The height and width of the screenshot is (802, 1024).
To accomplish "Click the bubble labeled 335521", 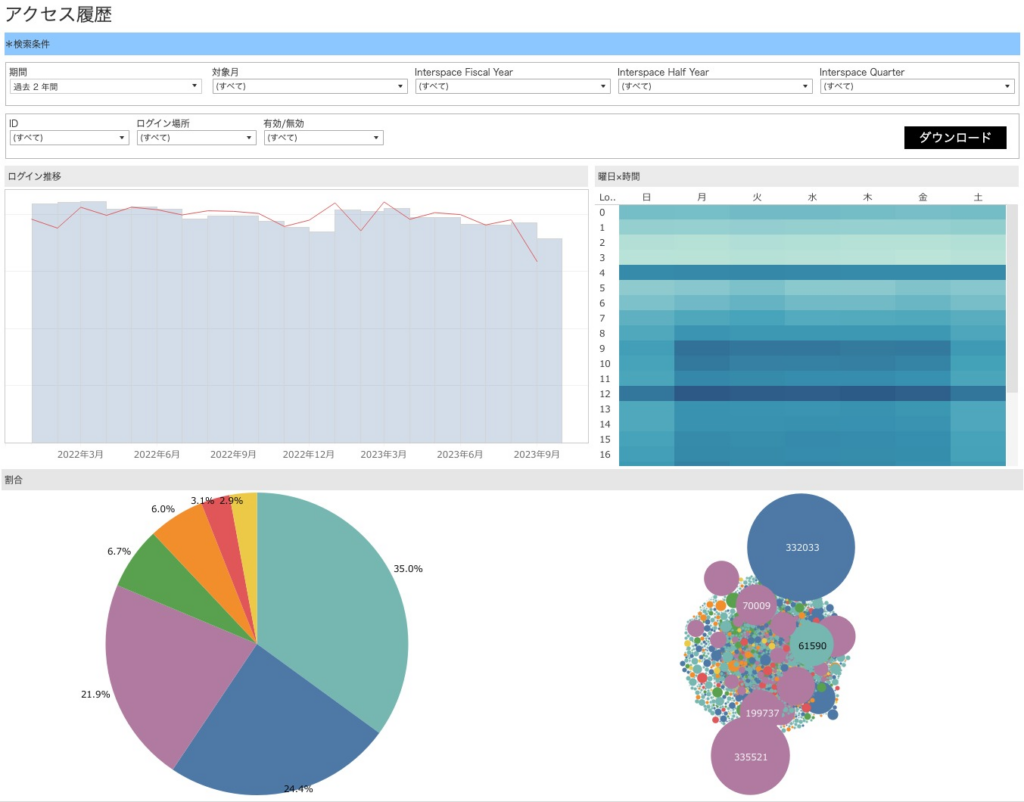I will click(750, 757).
